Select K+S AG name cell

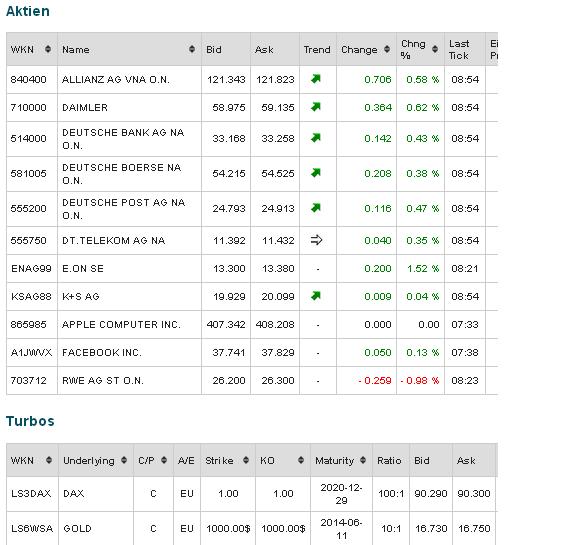click(x=129, y=296)
